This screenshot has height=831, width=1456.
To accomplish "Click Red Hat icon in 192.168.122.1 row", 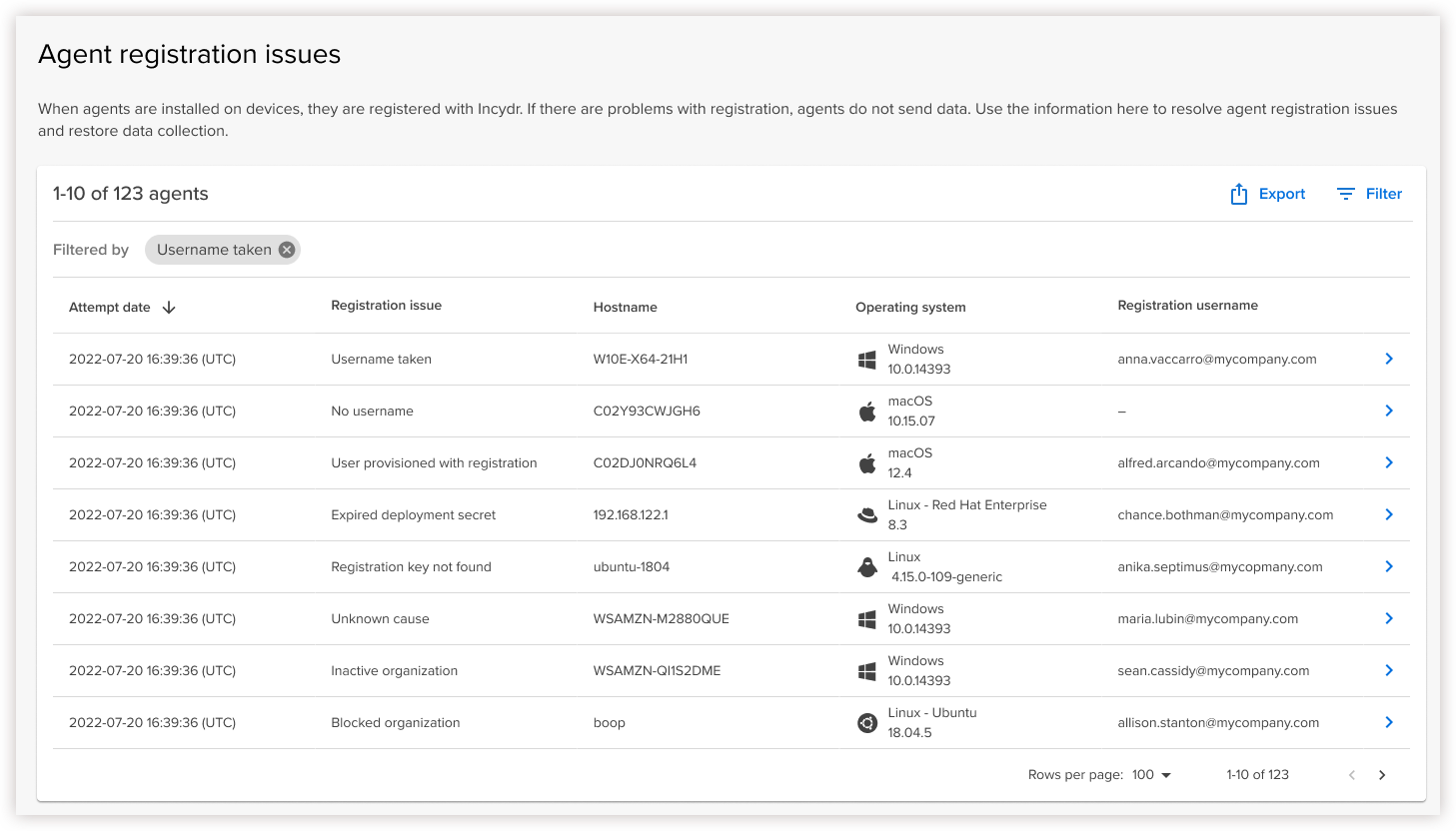I will coord(867,515).
